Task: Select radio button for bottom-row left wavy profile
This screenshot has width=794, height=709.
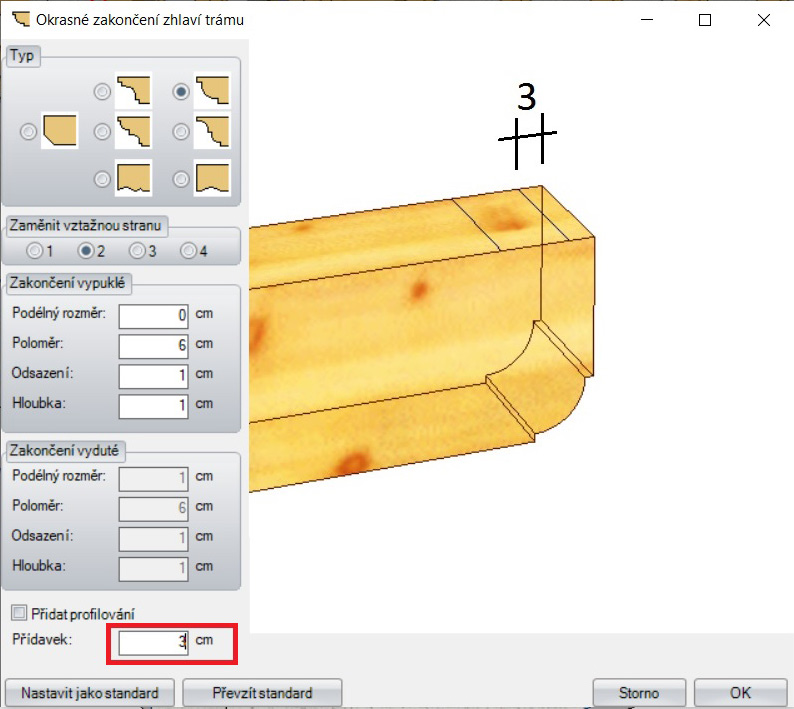Action: (x=102, y=179)
